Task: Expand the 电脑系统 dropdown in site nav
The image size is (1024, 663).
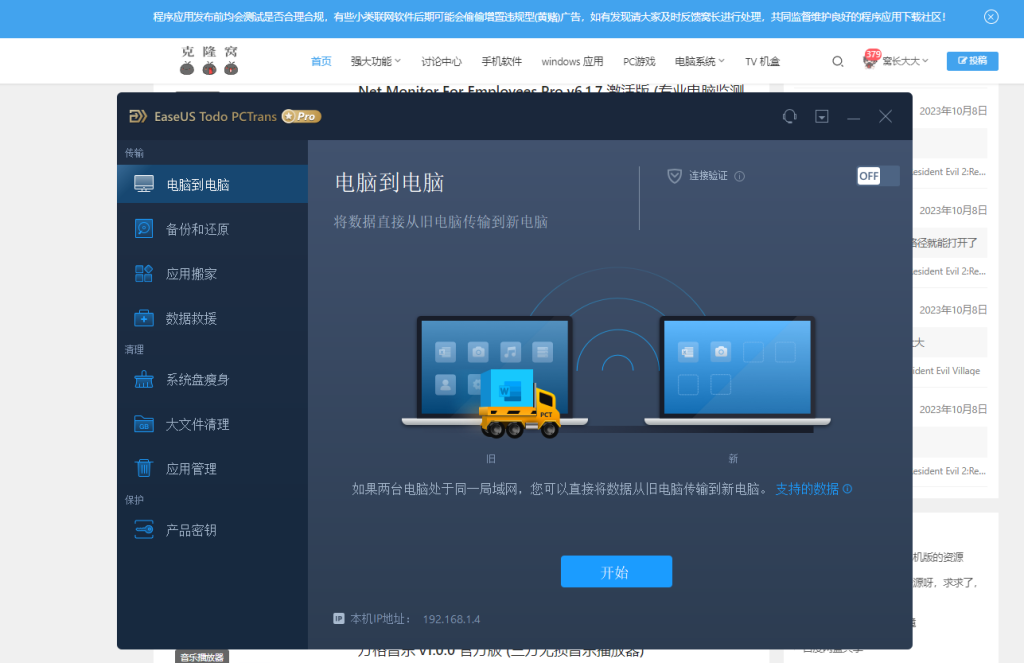Action: click(699, 61)
